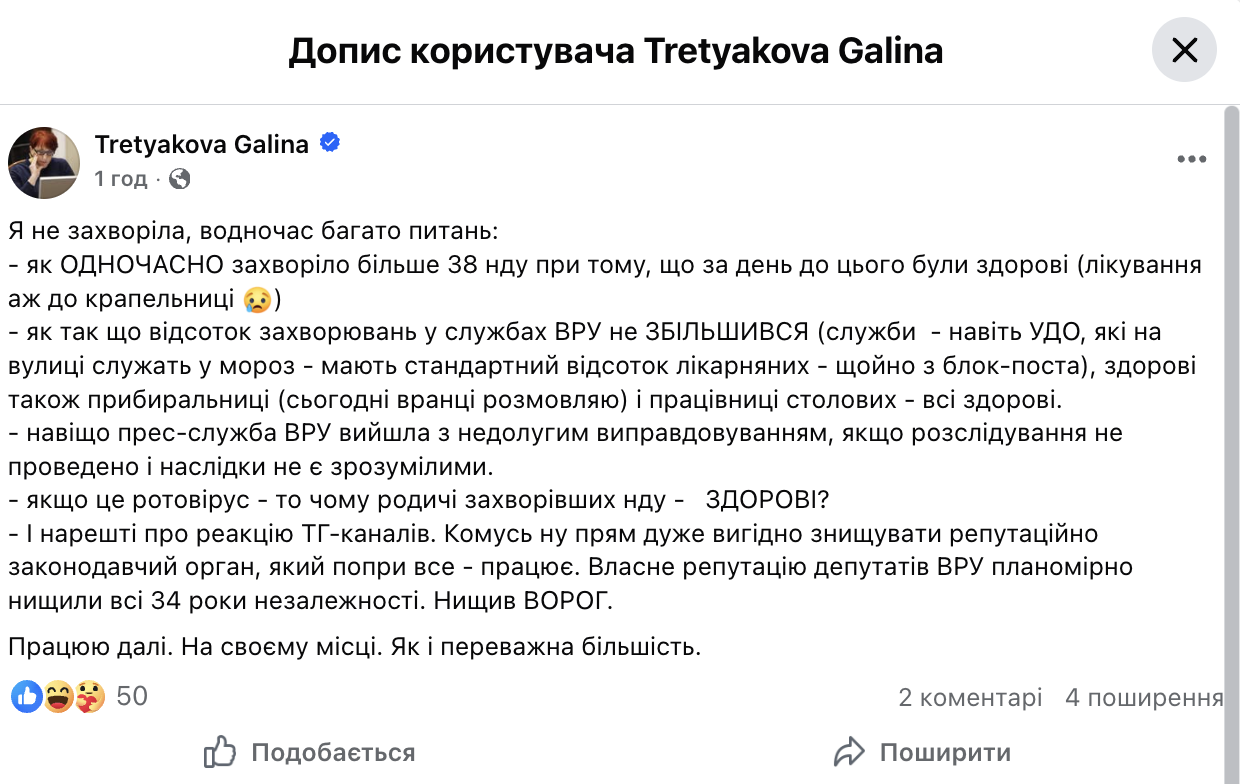1240x784 pixels.
Task: Open the Tretyakova Galina profile name link
Action: [201, 144]
